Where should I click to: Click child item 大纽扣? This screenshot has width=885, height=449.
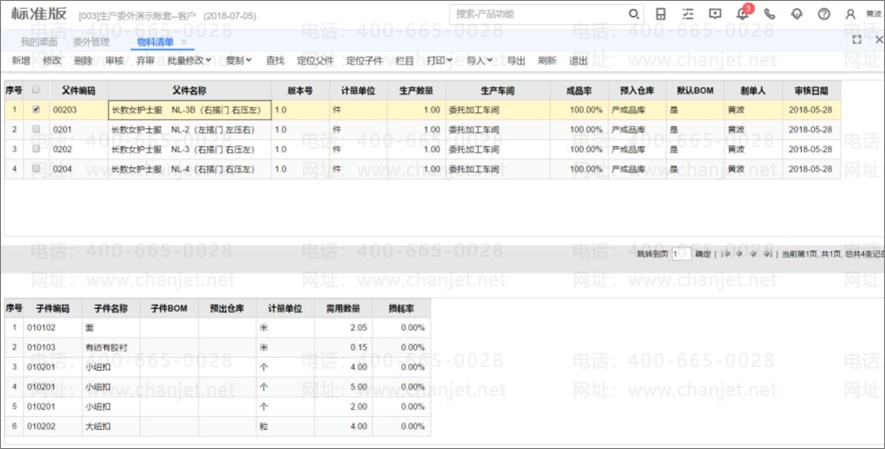pyautogui.click(x=98, y=426)
